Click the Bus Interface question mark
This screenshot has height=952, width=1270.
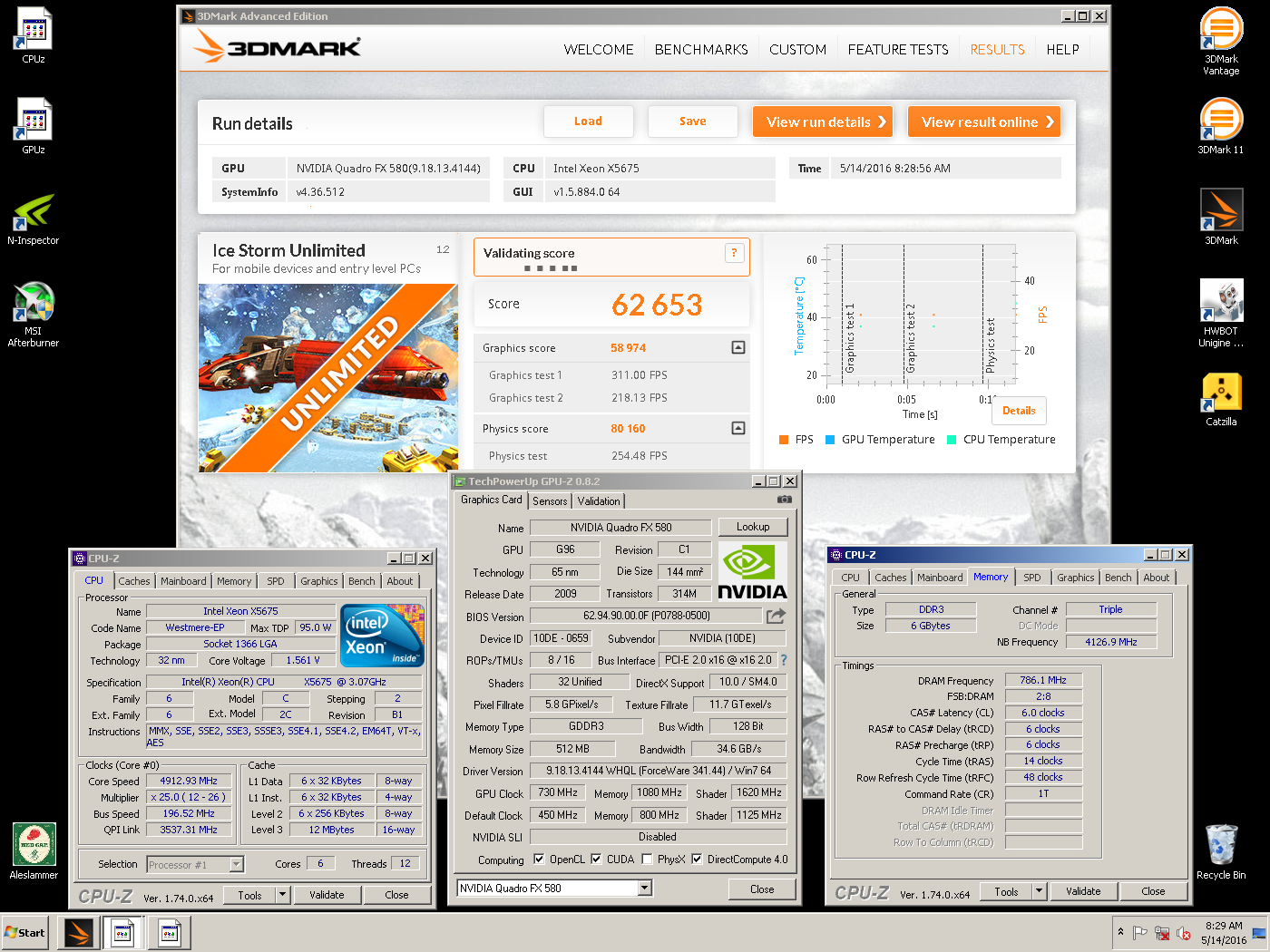[784, 660]
